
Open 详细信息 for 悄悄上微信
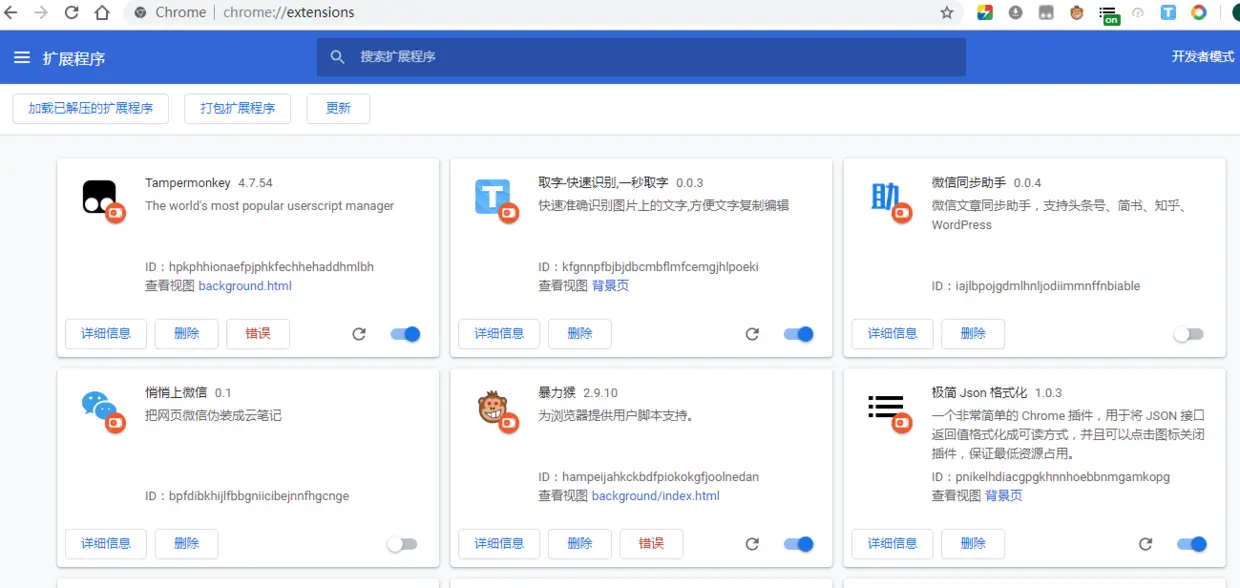[106, 544]
